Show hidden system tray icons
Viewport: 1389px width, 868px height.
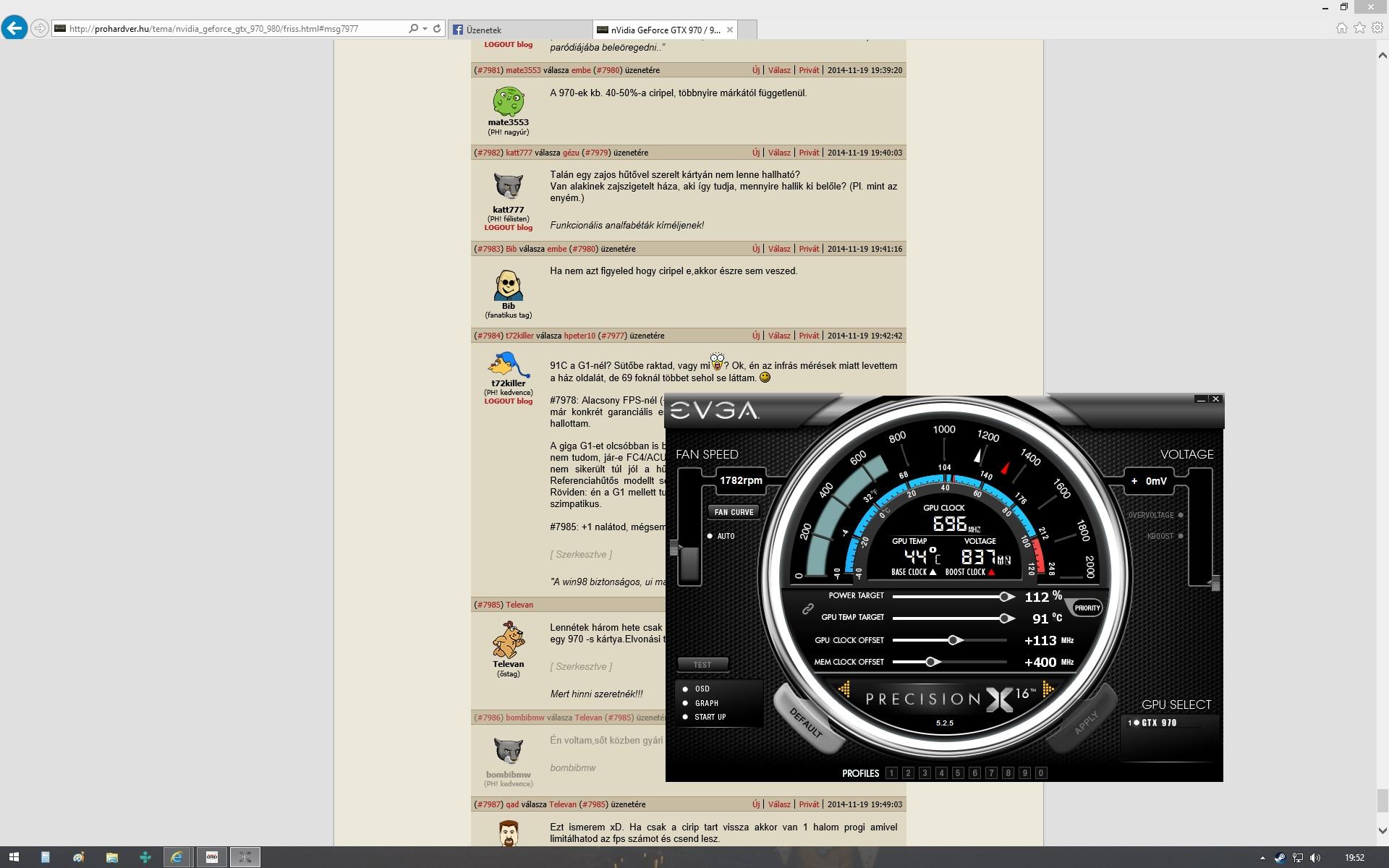[1262, 858]
